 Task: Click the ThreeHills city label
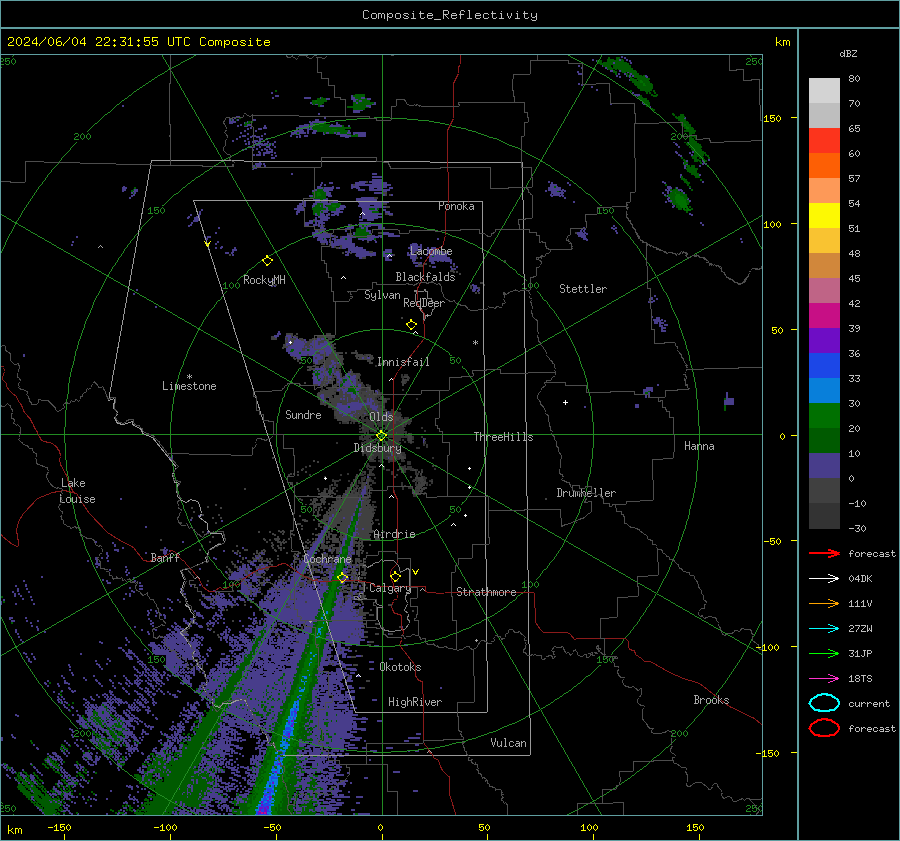coord(503,437)
